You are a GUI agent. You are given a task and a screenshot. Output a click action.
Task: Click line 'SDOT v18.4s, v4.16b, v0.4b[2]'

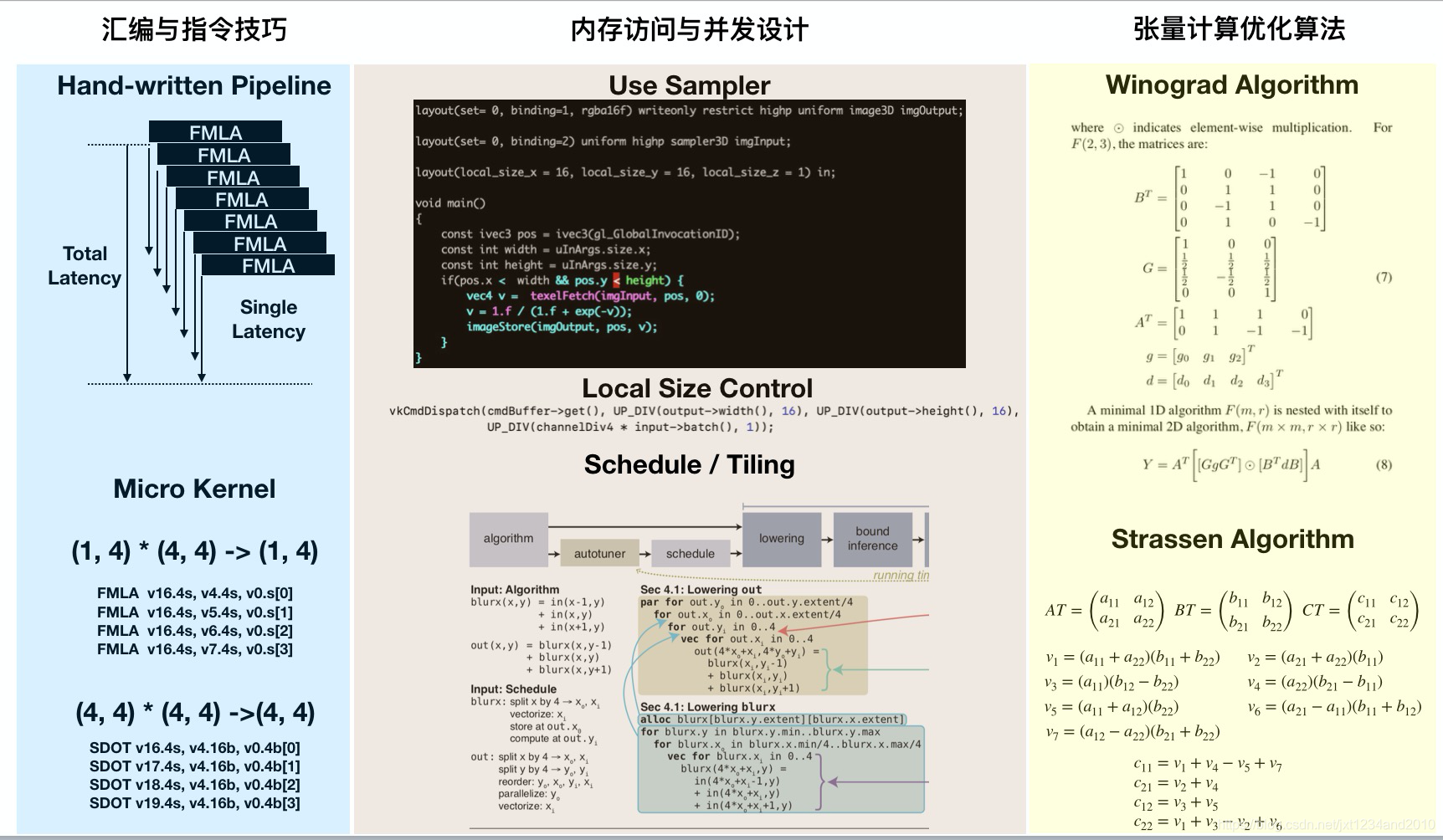tap(195, 785)
